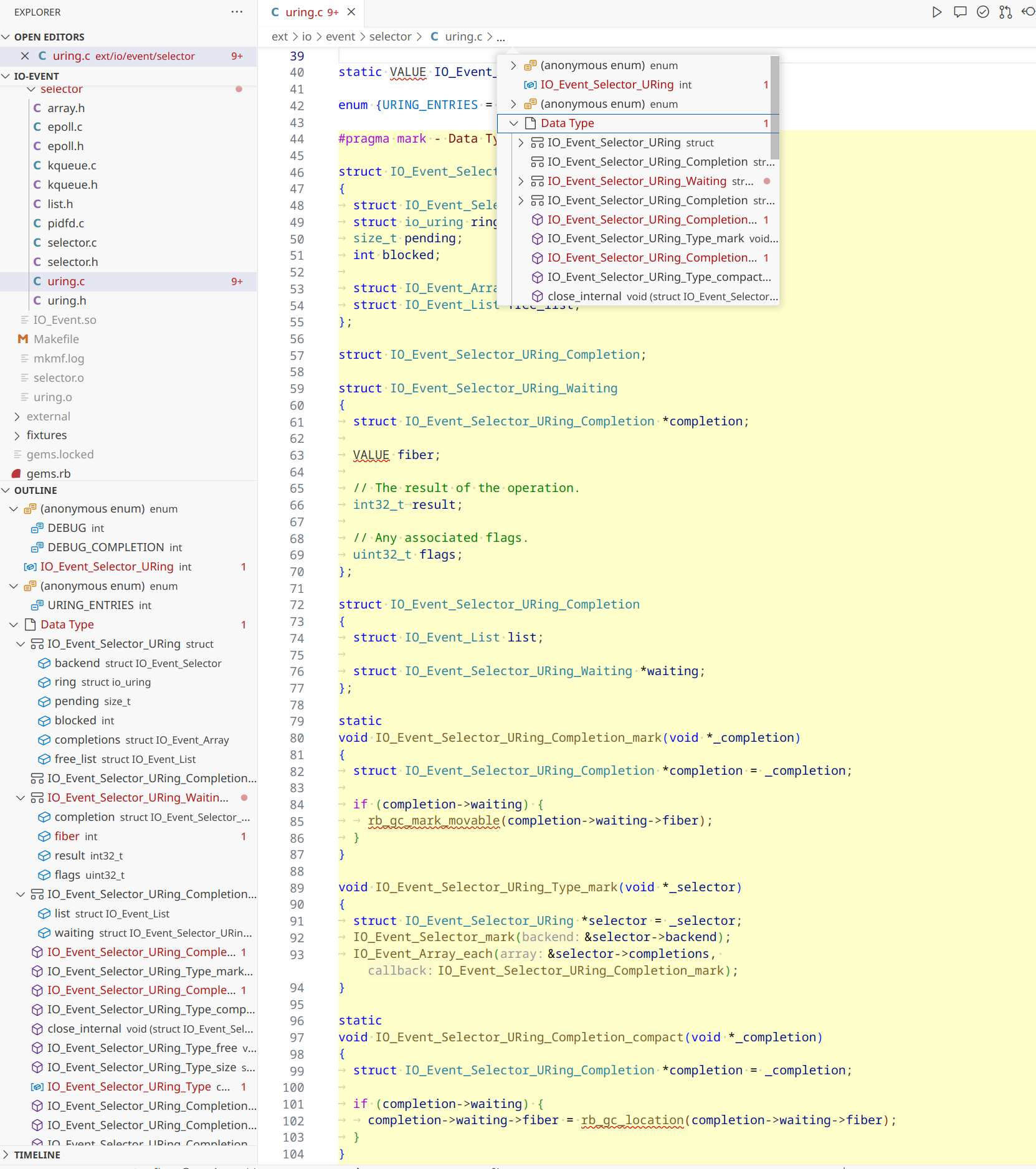The height and width of the screenshot is (1169, 1036).
Task: Click the create pull request icon
Action: pyautogui.click(x=1005, y=11)
